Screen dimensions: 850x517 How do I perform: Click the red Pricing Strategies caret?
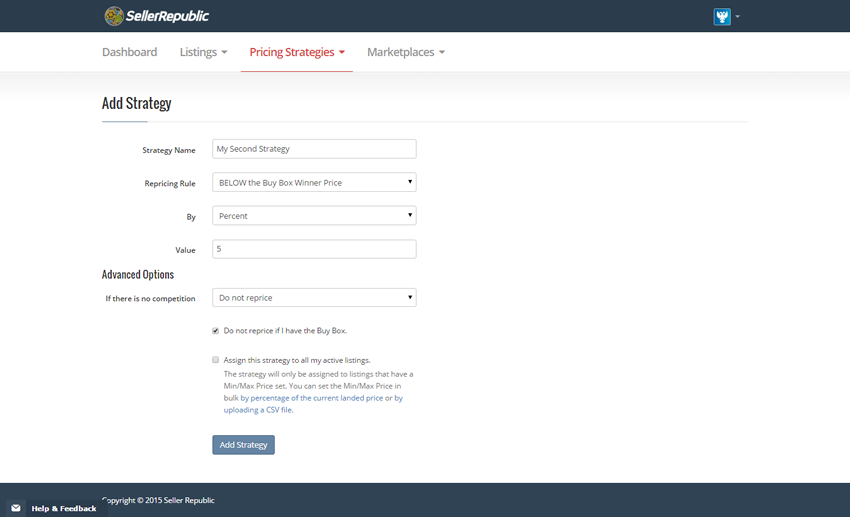342,52
